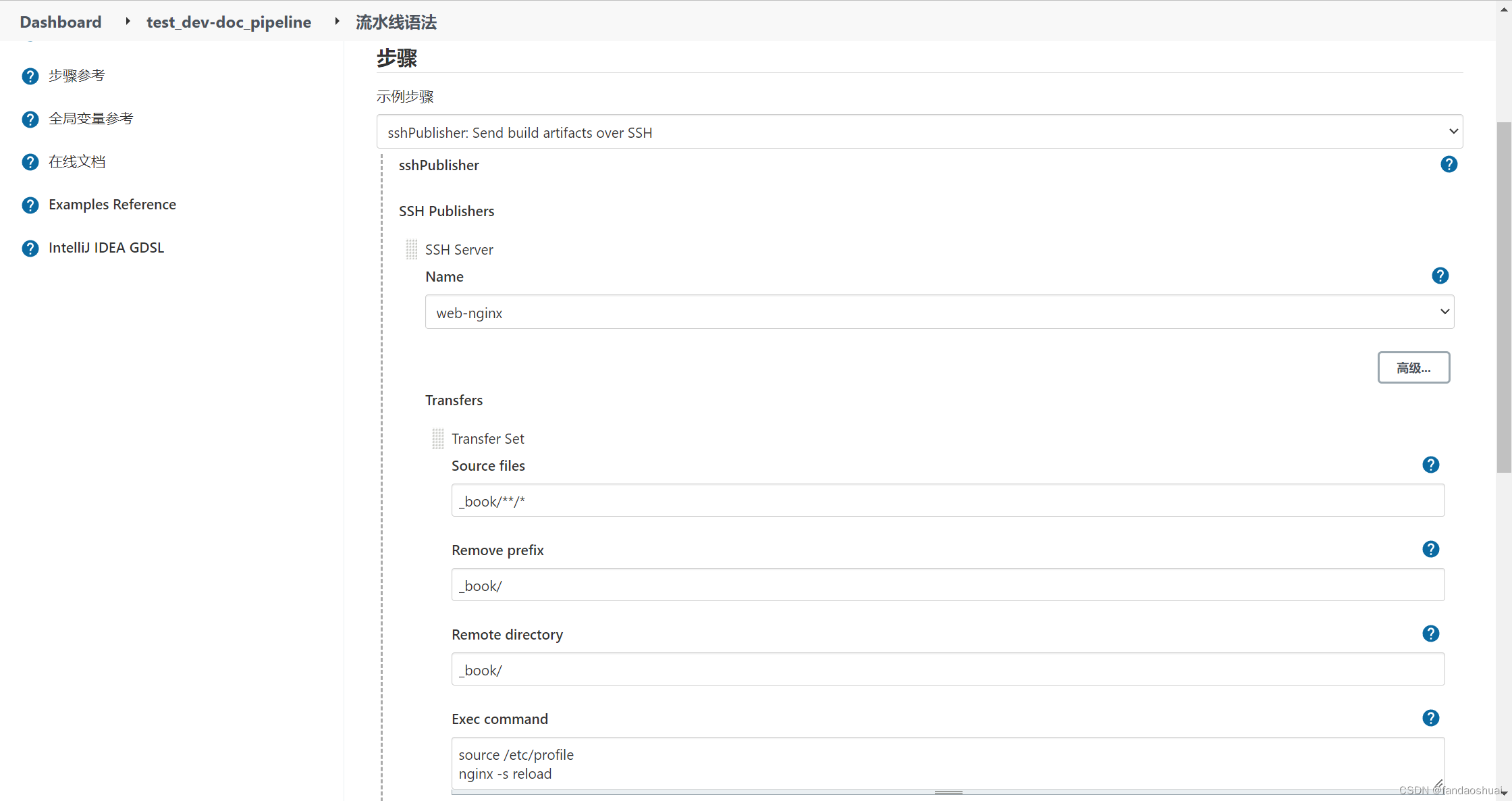Click the help icon beside Examples Reference

[30, 205]
